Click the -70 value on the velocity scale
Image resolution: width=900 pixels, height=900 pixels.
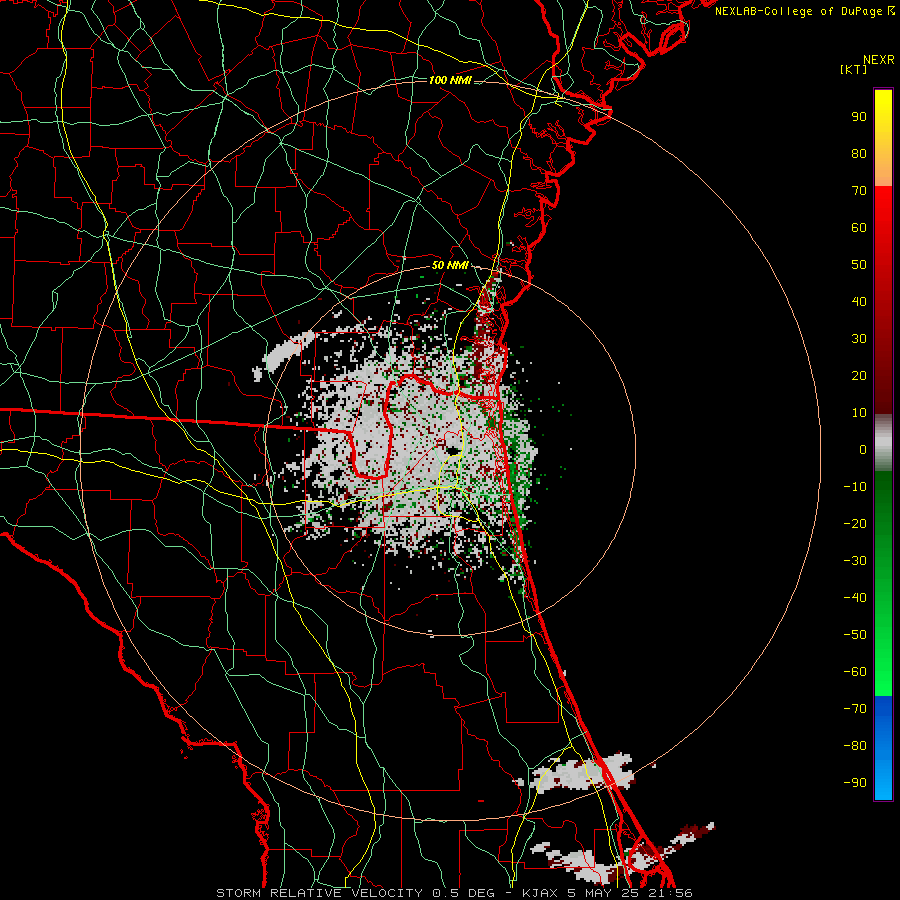click(855, 709)
